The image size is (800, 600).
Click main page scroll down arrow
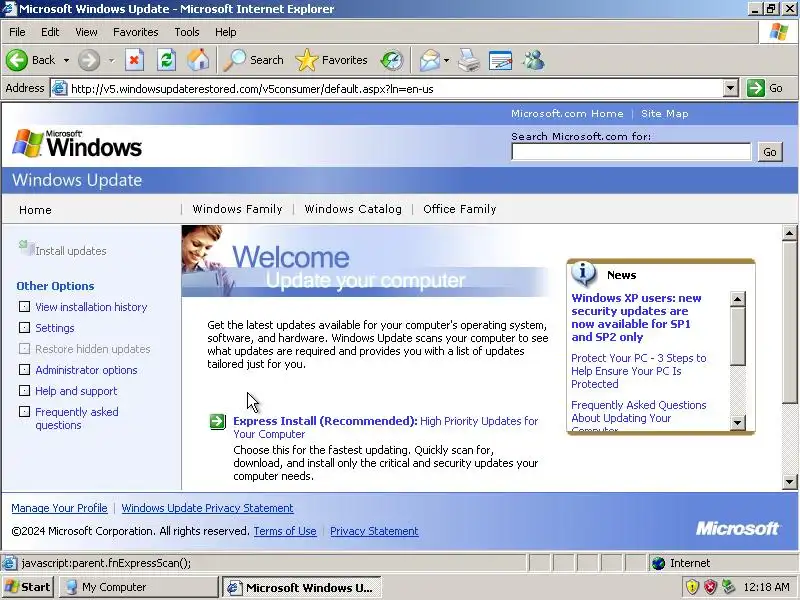[x=789, y=481]
